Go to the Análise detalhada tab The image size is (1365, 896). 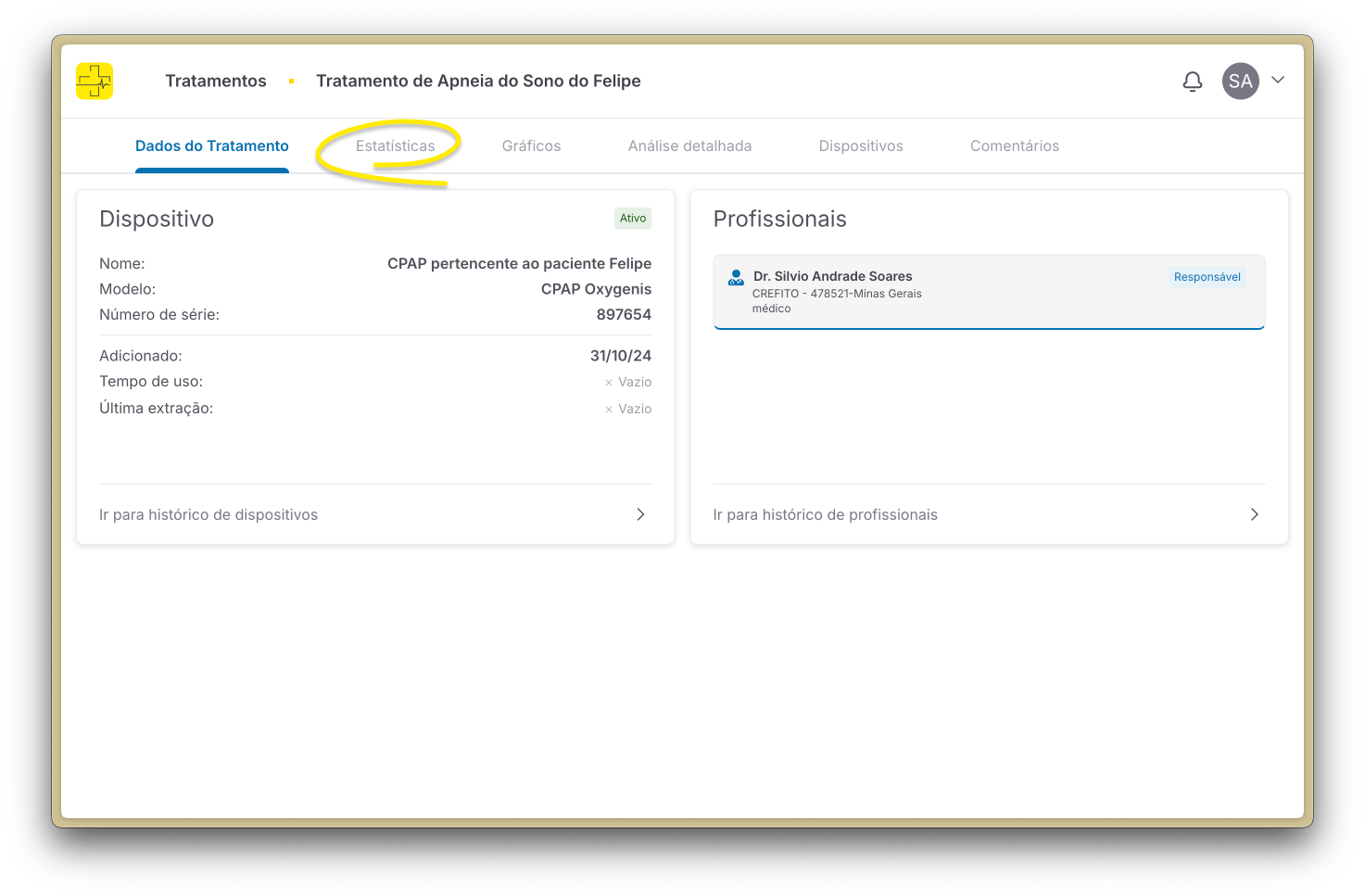click(689, 146)
